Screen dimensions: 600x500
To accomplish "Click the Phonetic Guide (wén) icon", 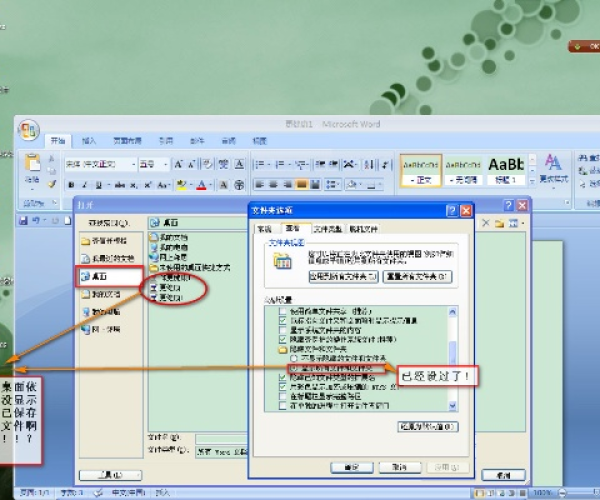I will coord(223,164).
